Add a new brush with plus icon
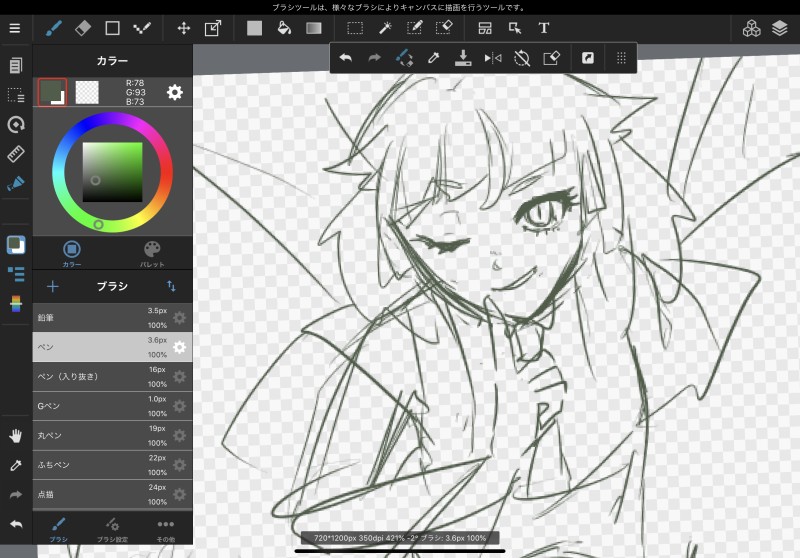The width and height of the screenshot is (800, 558). click(53, 286)
